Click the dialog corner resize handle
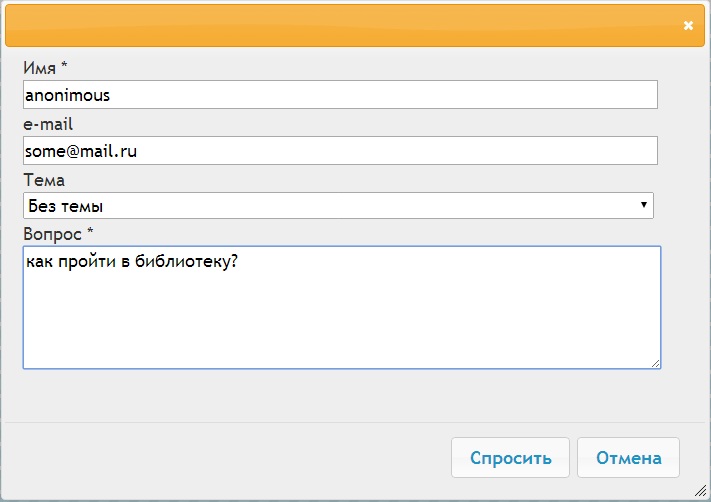Viewport: 711px width, 502px height. 700,490
